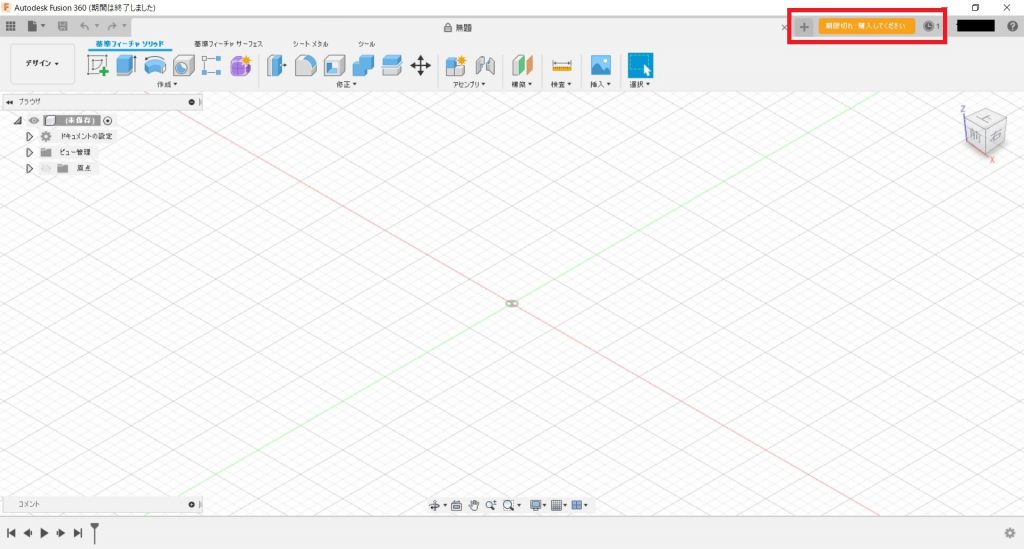Select the Create Sketch tool
Viewport: 1024px width, 549px height.
point(97,65)
